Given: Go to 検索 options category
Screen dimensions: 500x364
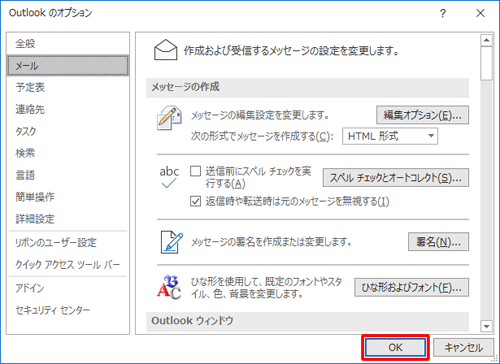Looking at the screenshot, I should pyautogui.click(x=68, y=153).
